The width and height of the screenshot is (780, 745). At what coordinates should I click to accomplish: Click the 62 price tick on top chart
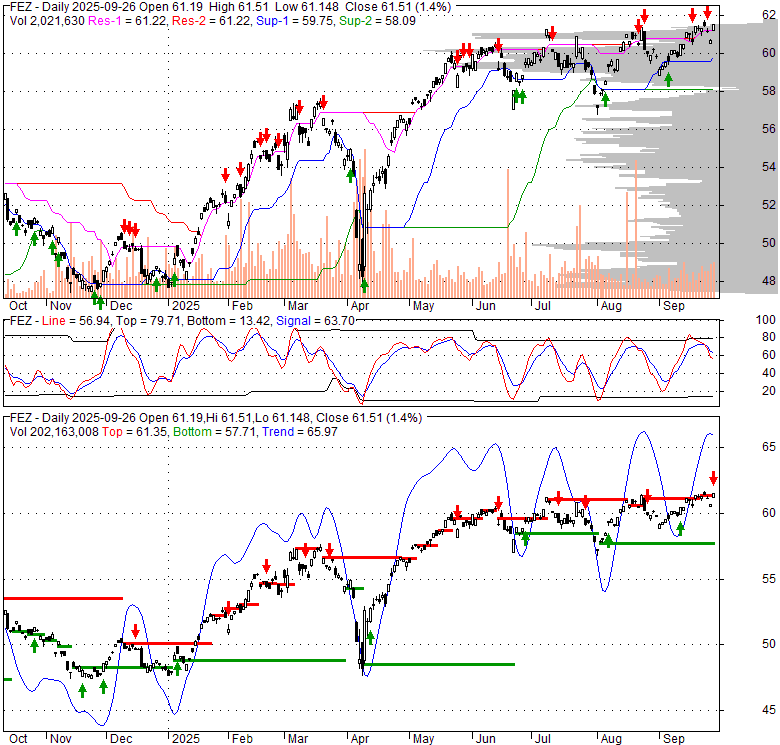coord(769,15)
